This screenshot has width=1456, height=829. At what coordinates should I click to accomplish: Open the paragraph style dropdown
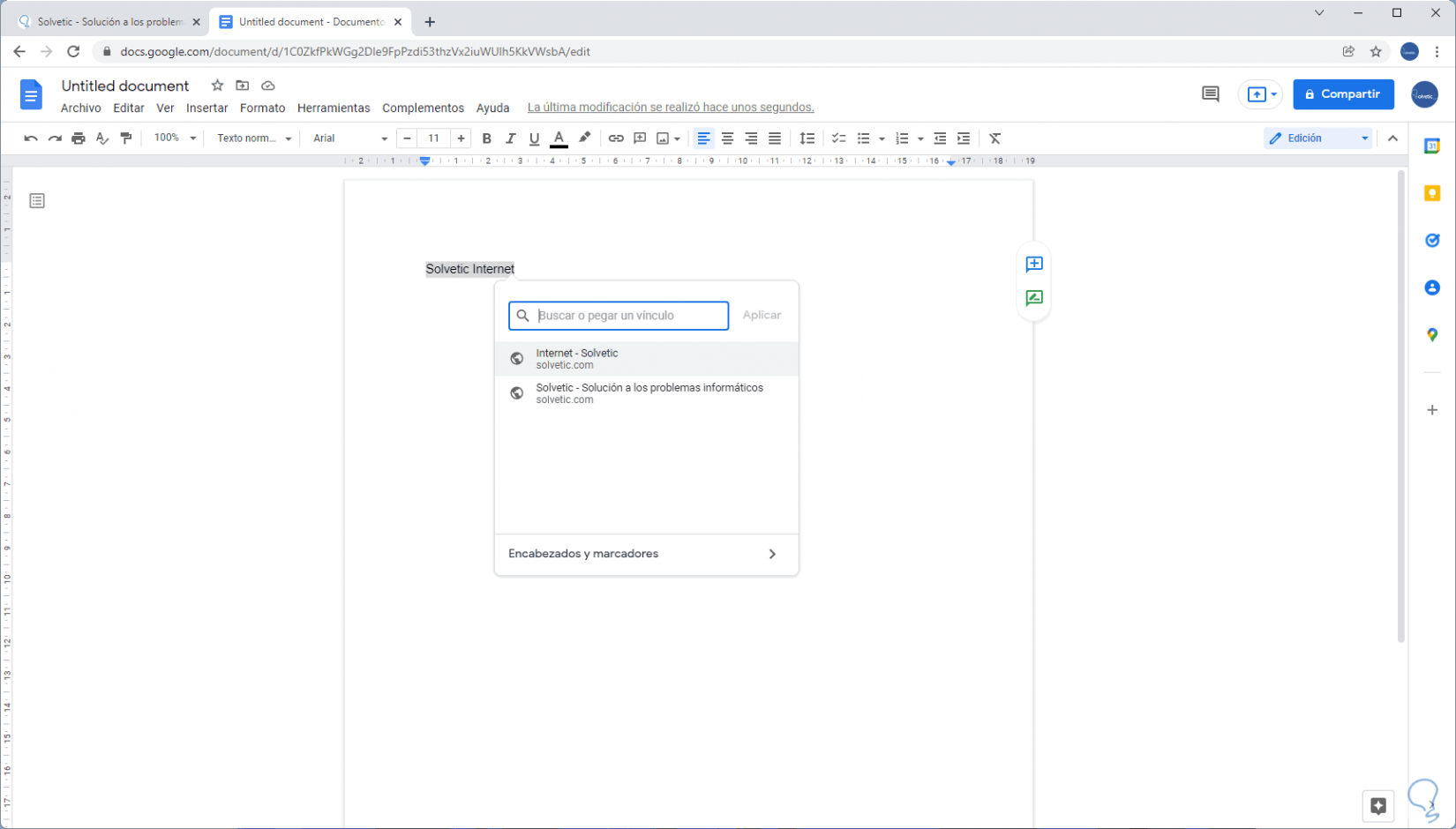254,138
